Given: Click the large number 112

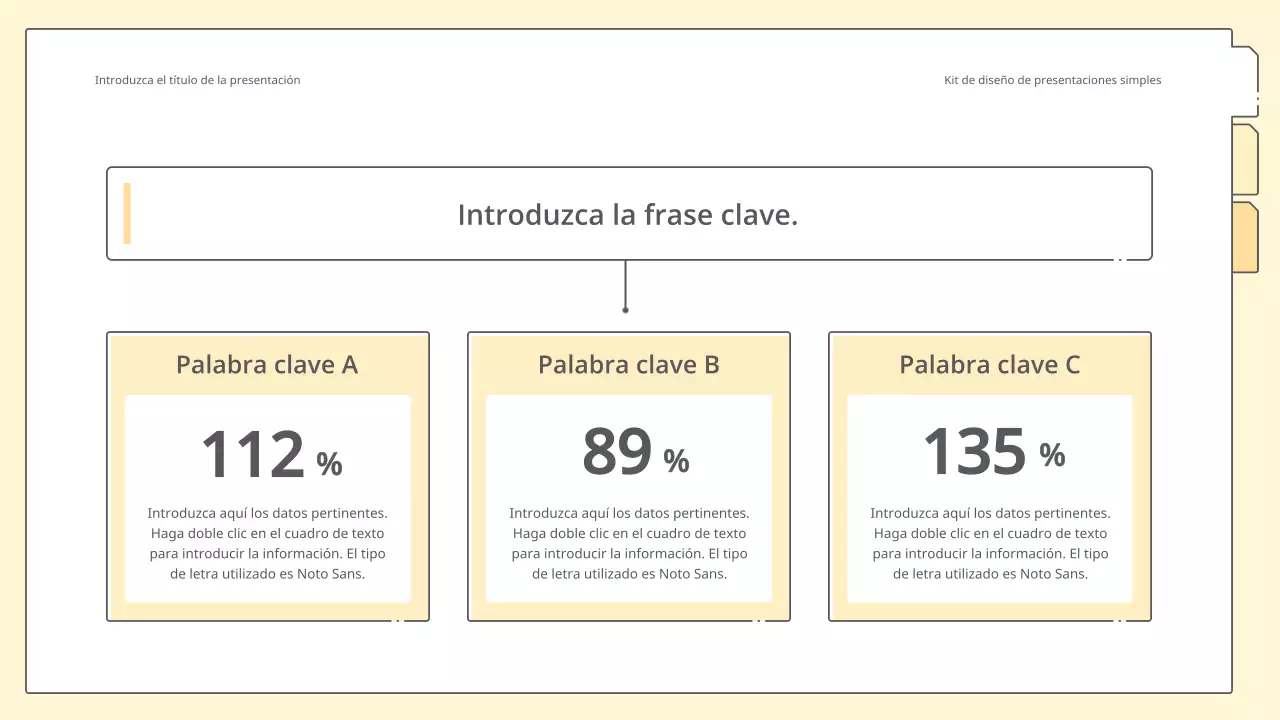Looking at the screenshot, I should point(253,455).
